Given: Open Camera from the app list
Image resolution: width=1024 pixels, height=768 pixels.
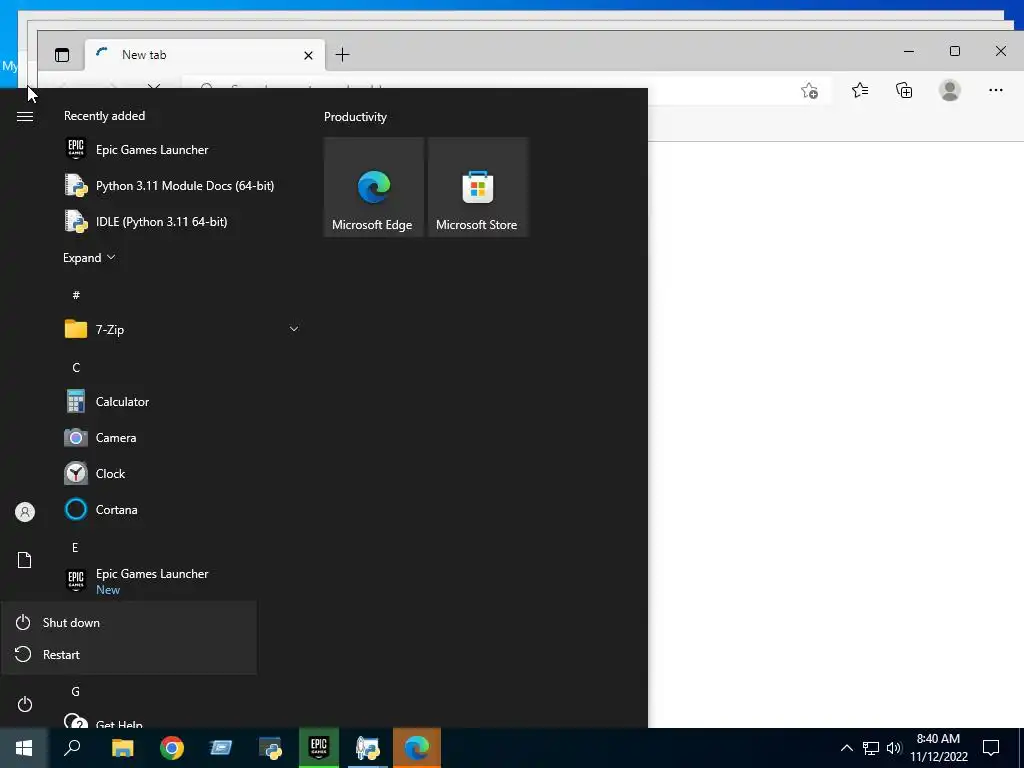Looking at the screenshot, I should click(182, 438).
